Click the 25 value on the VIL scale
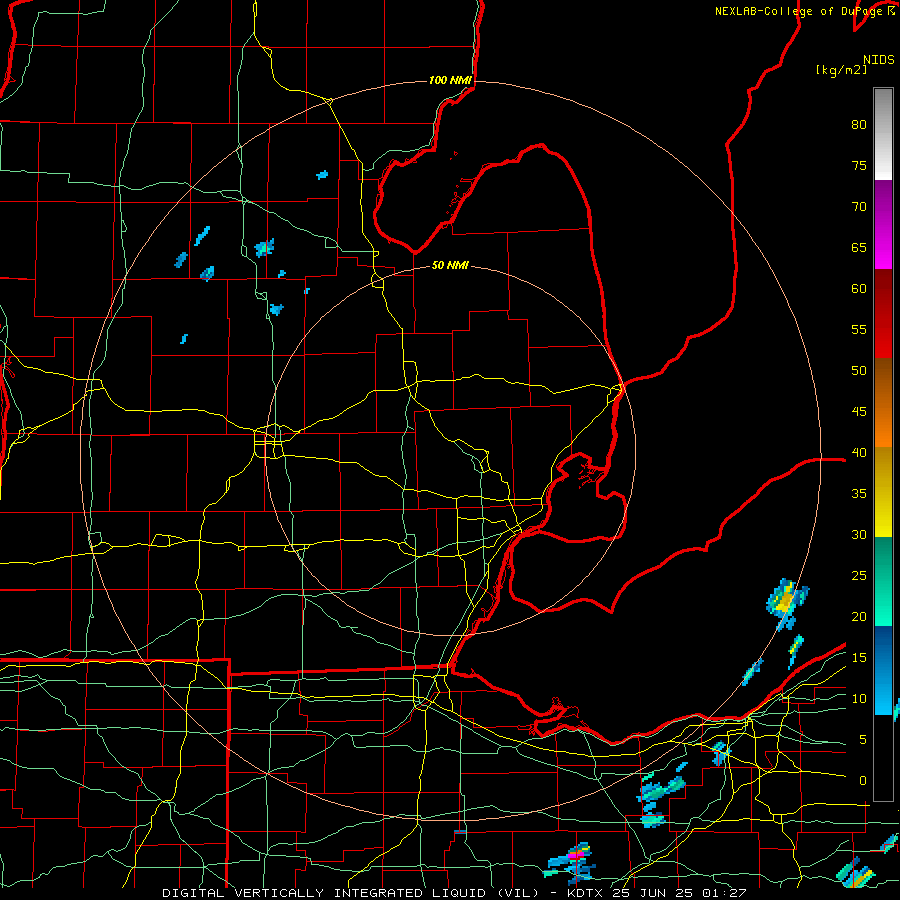This screenshot has height=900, width=900. coord(859,575)
